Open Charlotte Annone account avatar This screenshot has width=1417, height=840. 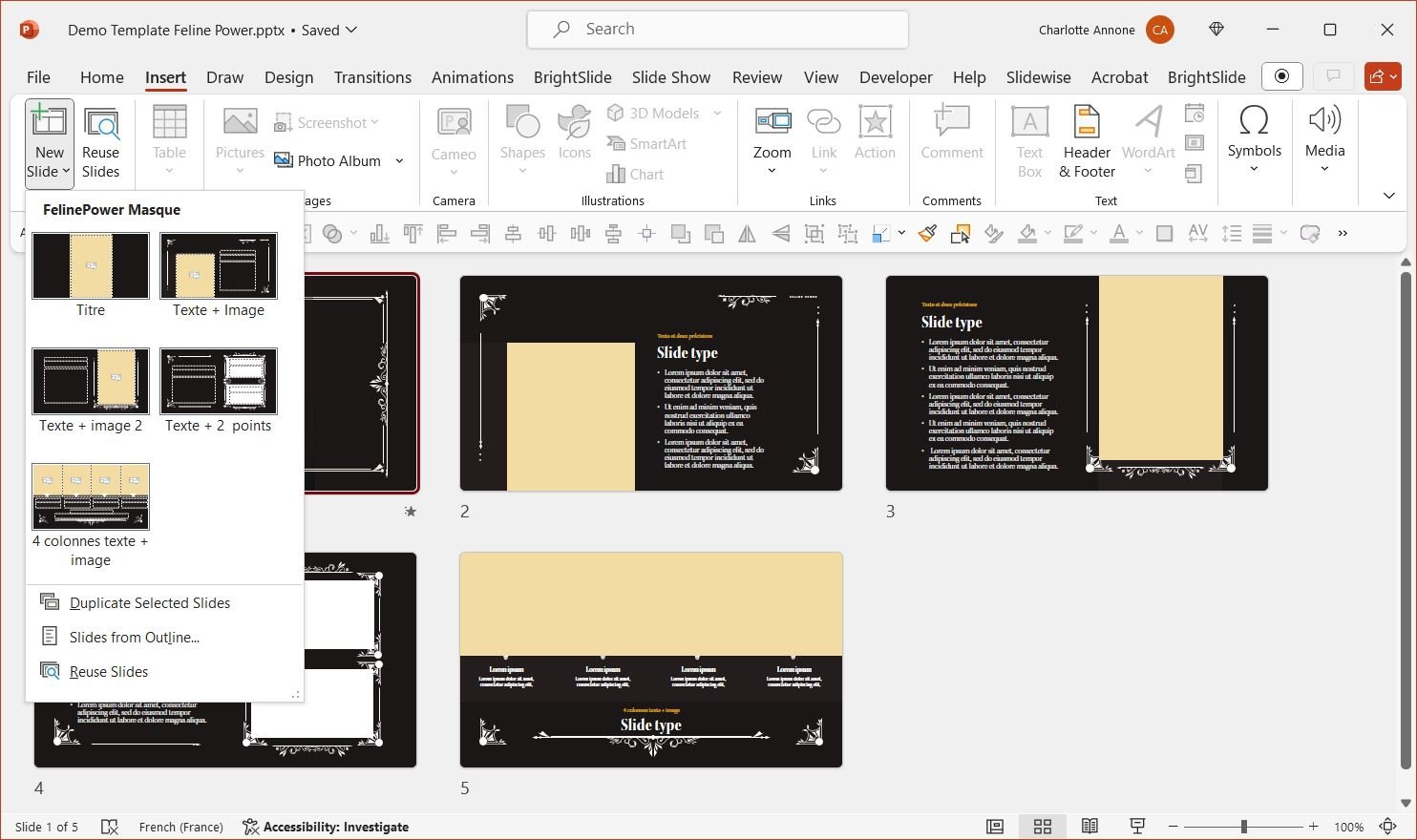click(x=1160, y=30)
